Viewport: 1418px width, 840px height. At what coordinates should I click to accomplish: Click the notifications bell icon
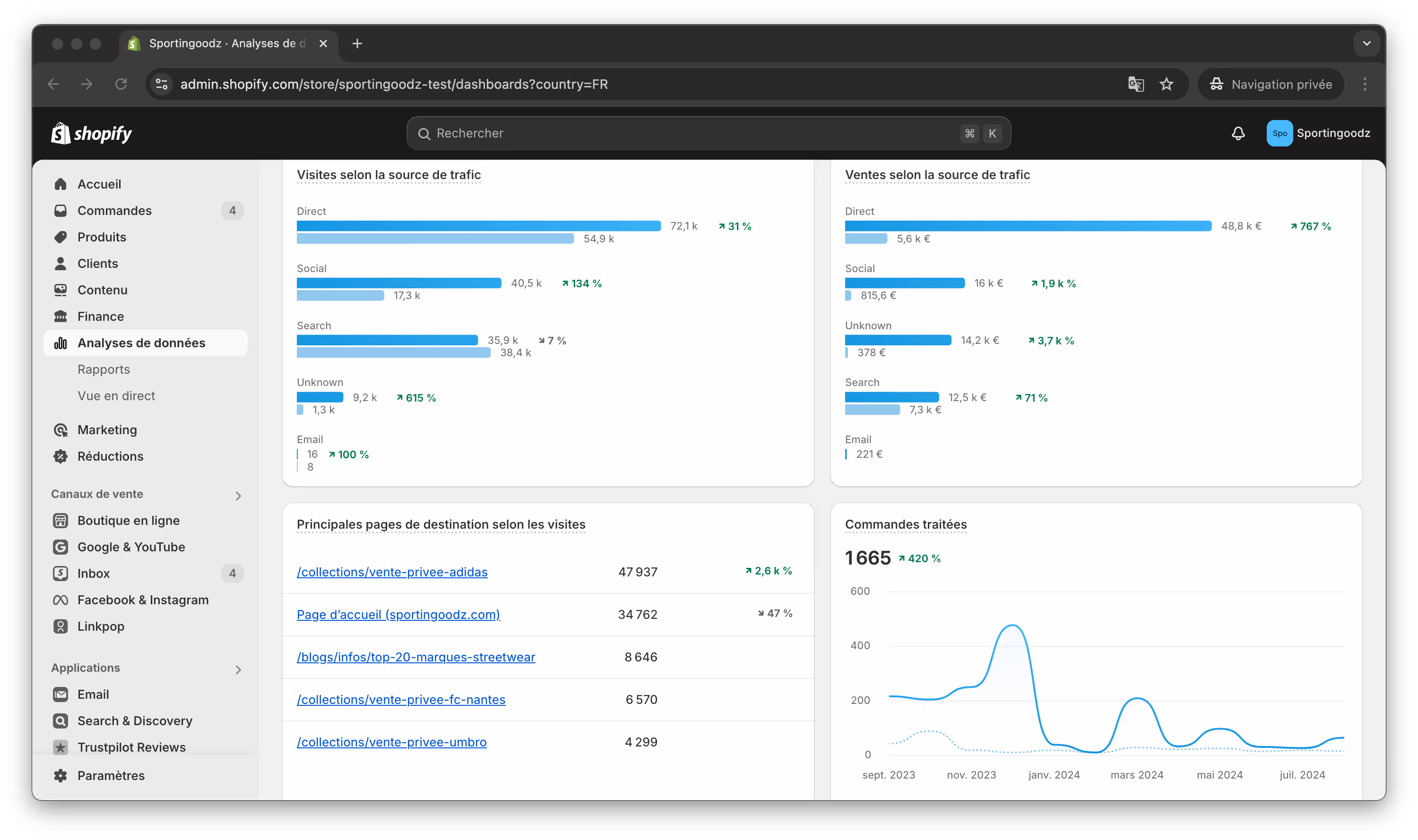[1238, 134]
